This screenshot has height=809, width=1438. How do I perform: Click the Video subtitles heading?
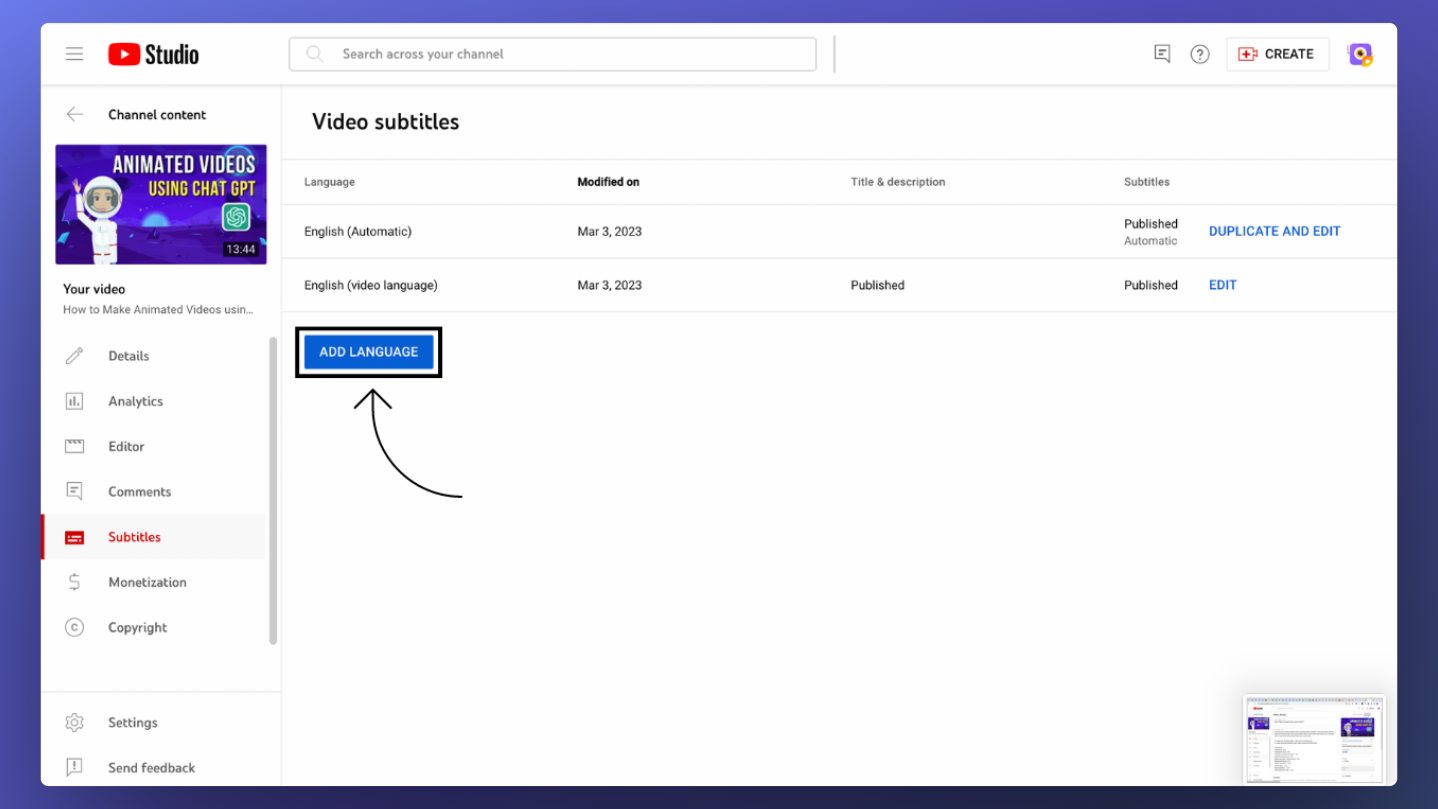pos(385,122)
